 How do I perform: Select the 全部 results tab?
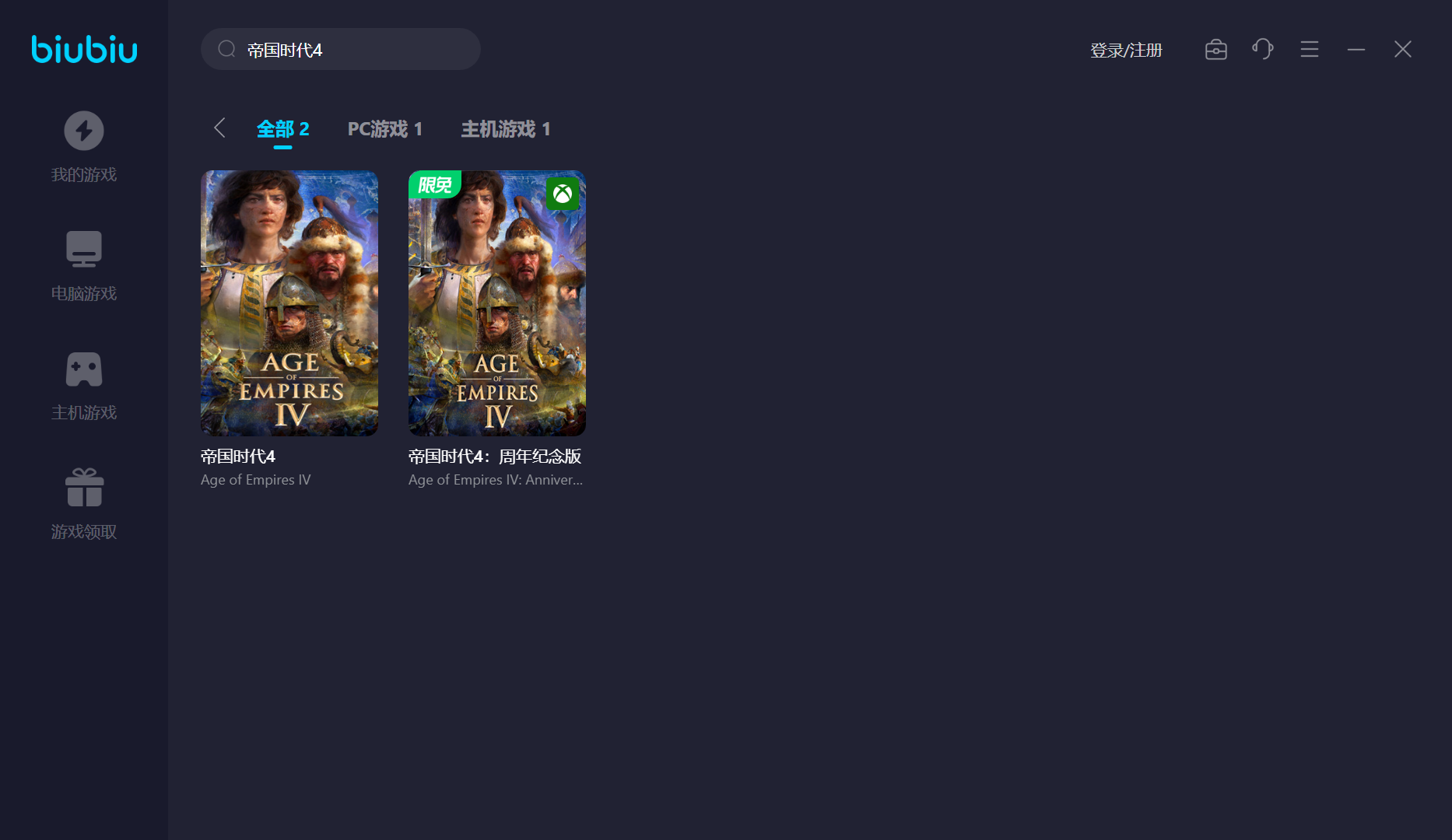282,129
